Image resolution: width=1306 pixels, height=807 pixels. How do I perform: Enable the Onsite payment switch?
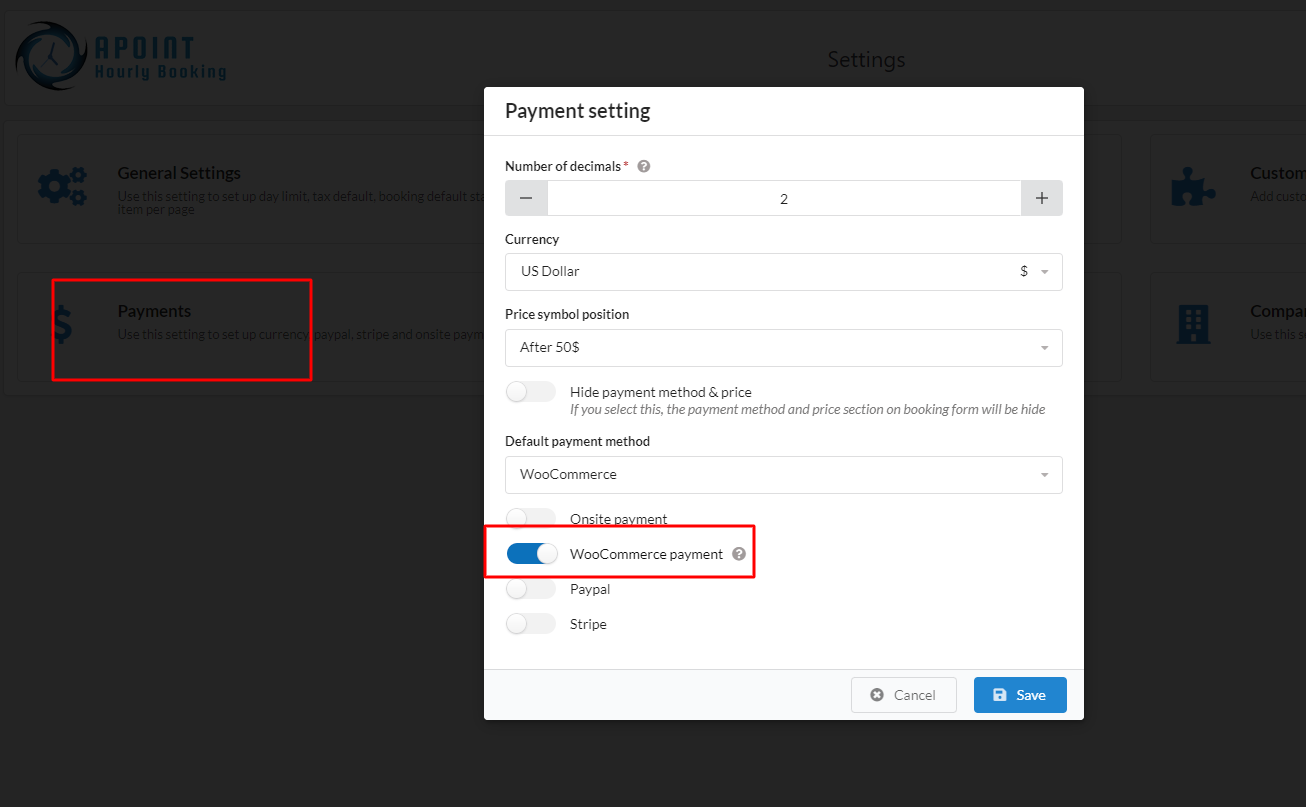point(531,518)
